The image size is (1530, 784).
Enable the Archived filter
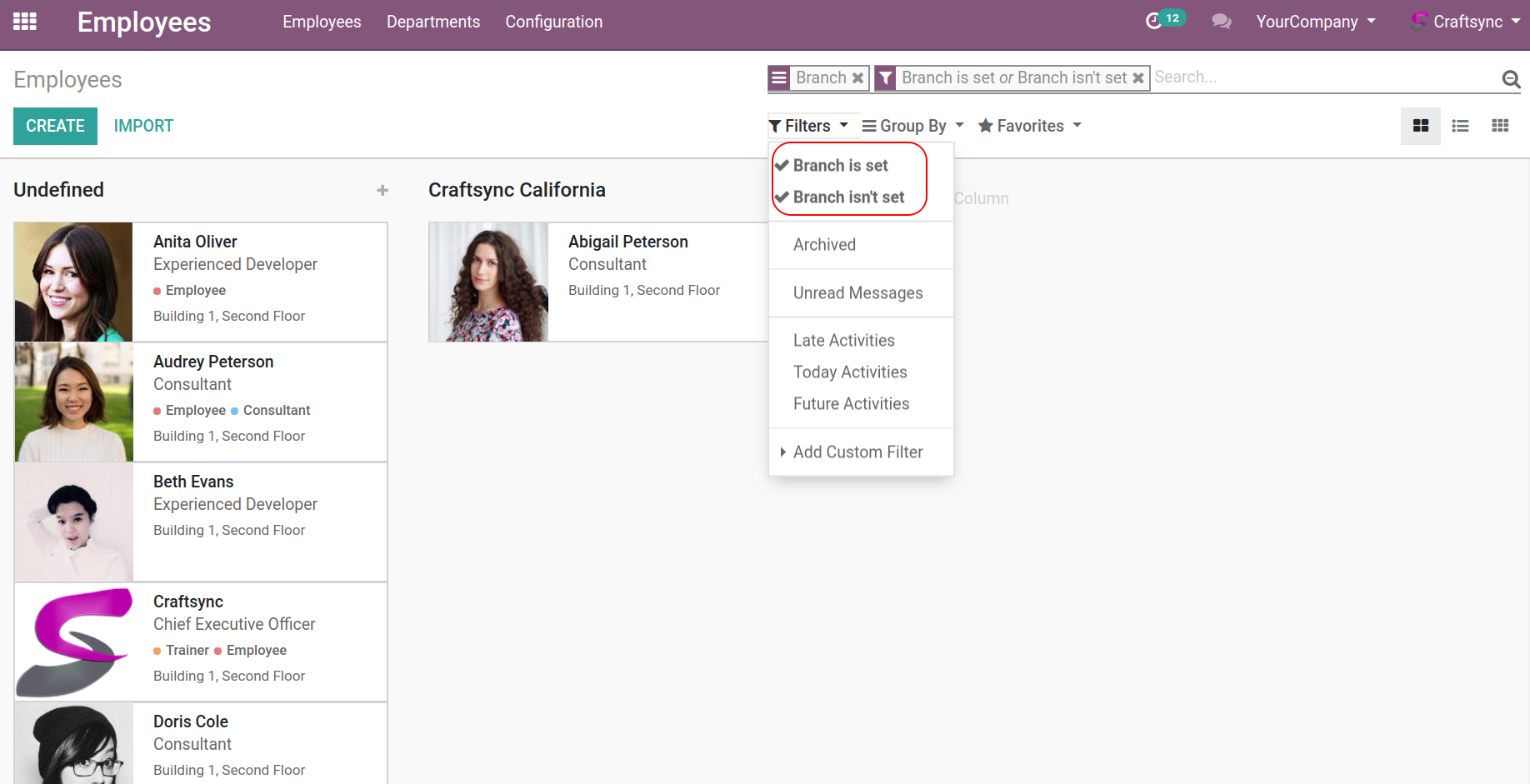tap(824, 245)
